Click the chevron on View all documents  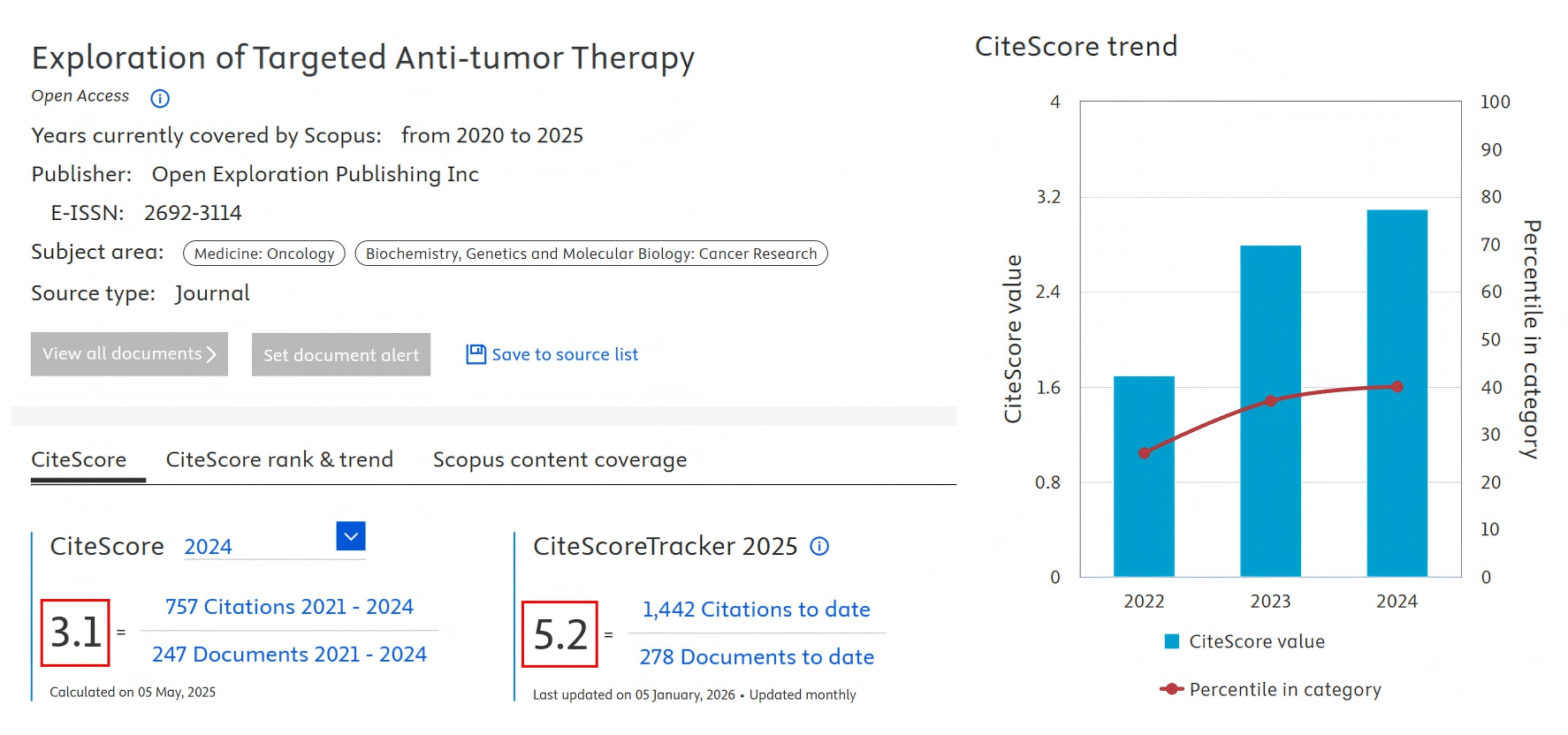(211, 354)
